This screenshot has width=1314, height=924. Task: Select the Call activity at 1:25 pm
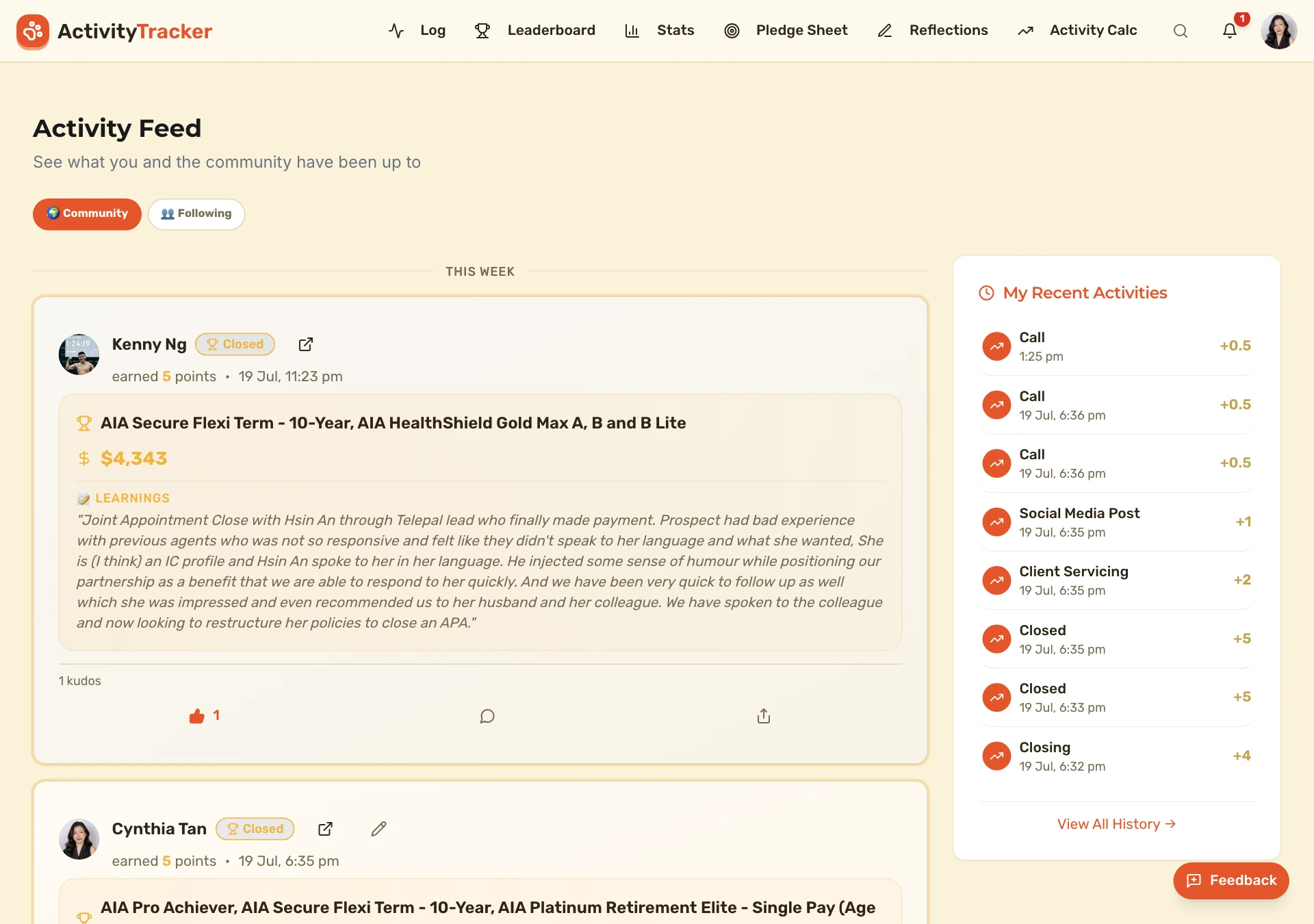click(x=1117, y=346)
